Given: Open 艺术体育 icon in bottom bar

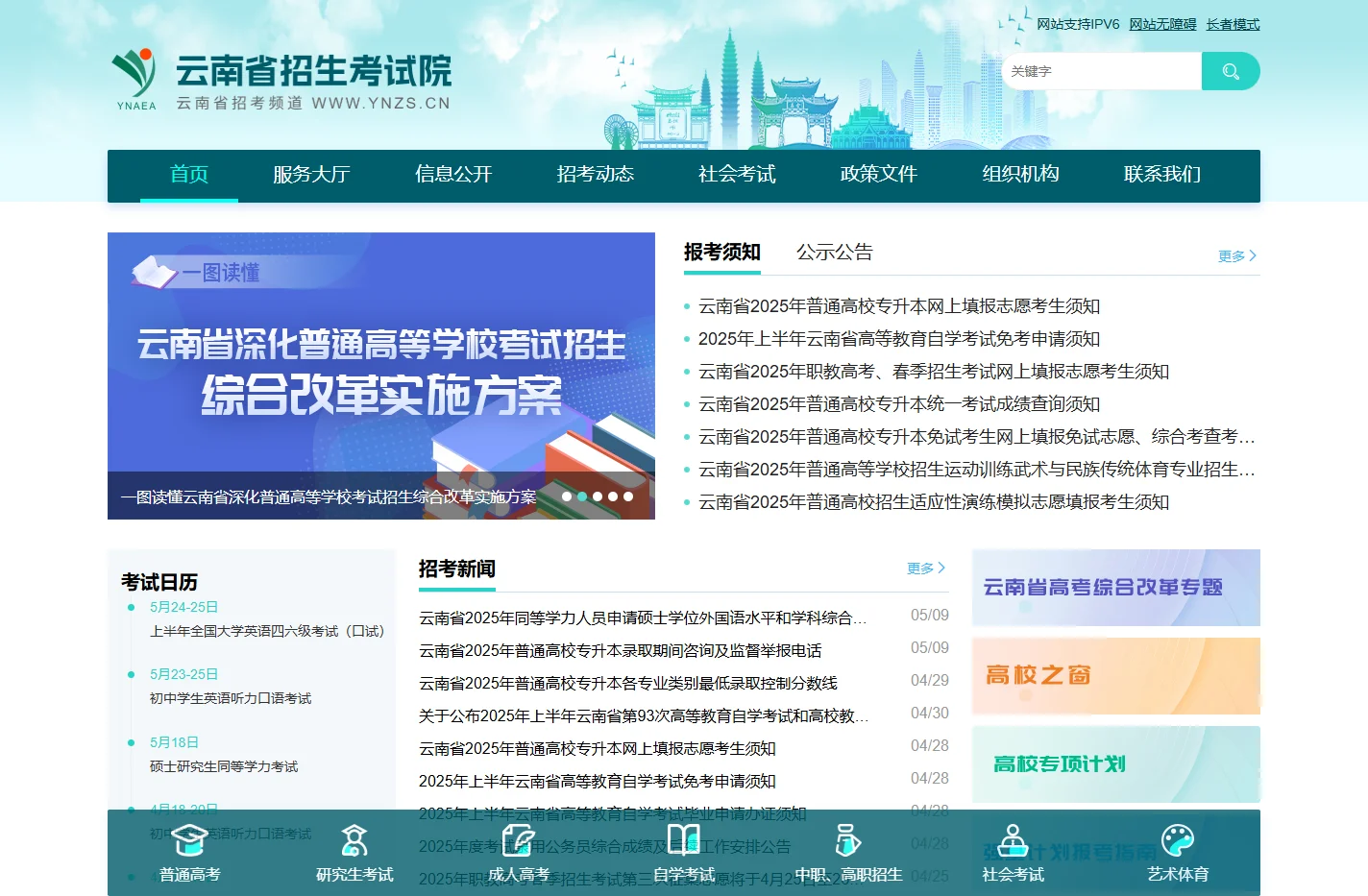Looking at the screenshot, I should tap(1178, 853).
